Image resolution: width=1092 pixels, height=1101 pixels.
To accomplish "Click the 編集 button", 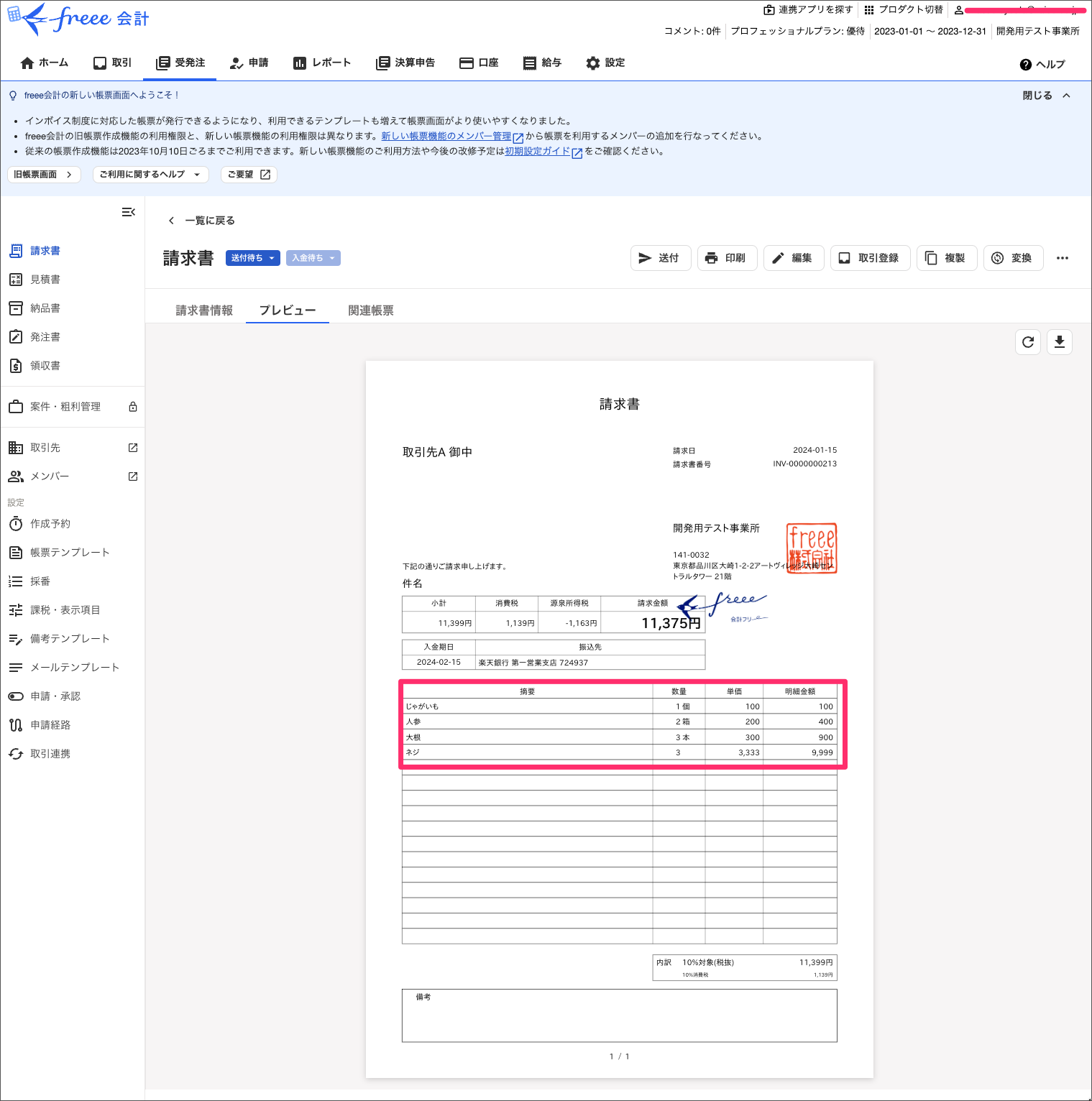I will [x=794, y=258].
